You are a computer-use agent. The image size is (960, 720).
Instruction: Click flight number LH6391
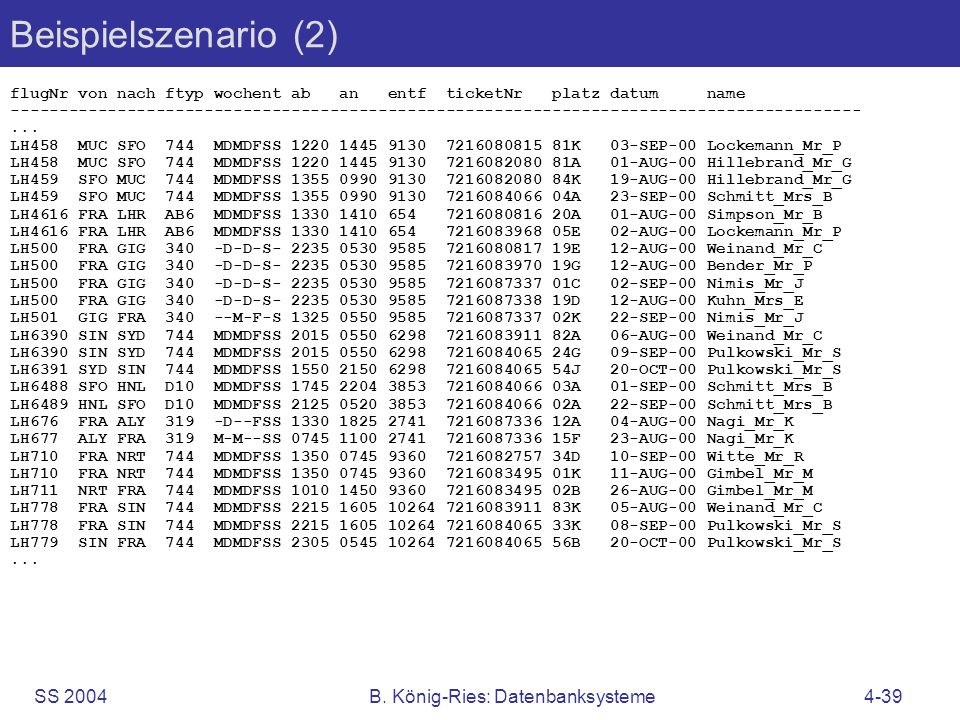pyautogui.click(x=39, y=370)
